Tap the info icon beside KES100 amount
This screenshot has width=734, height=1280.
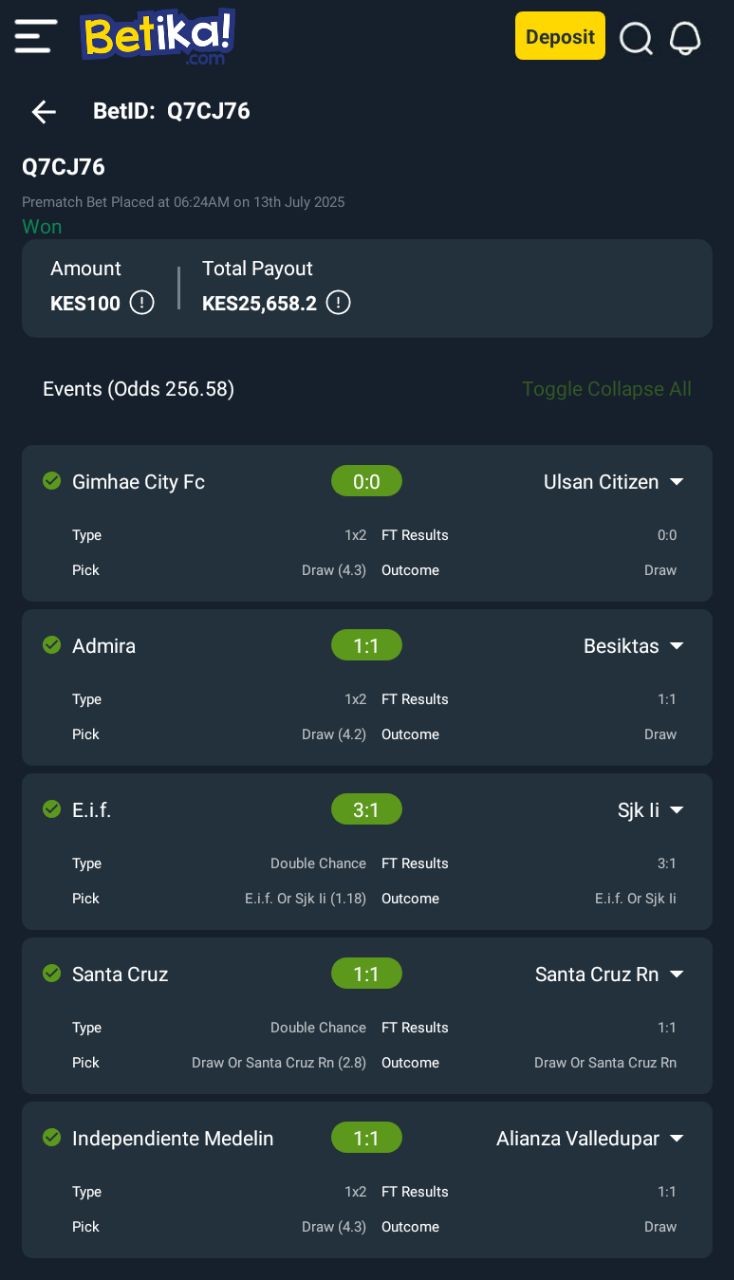(142, 303)
